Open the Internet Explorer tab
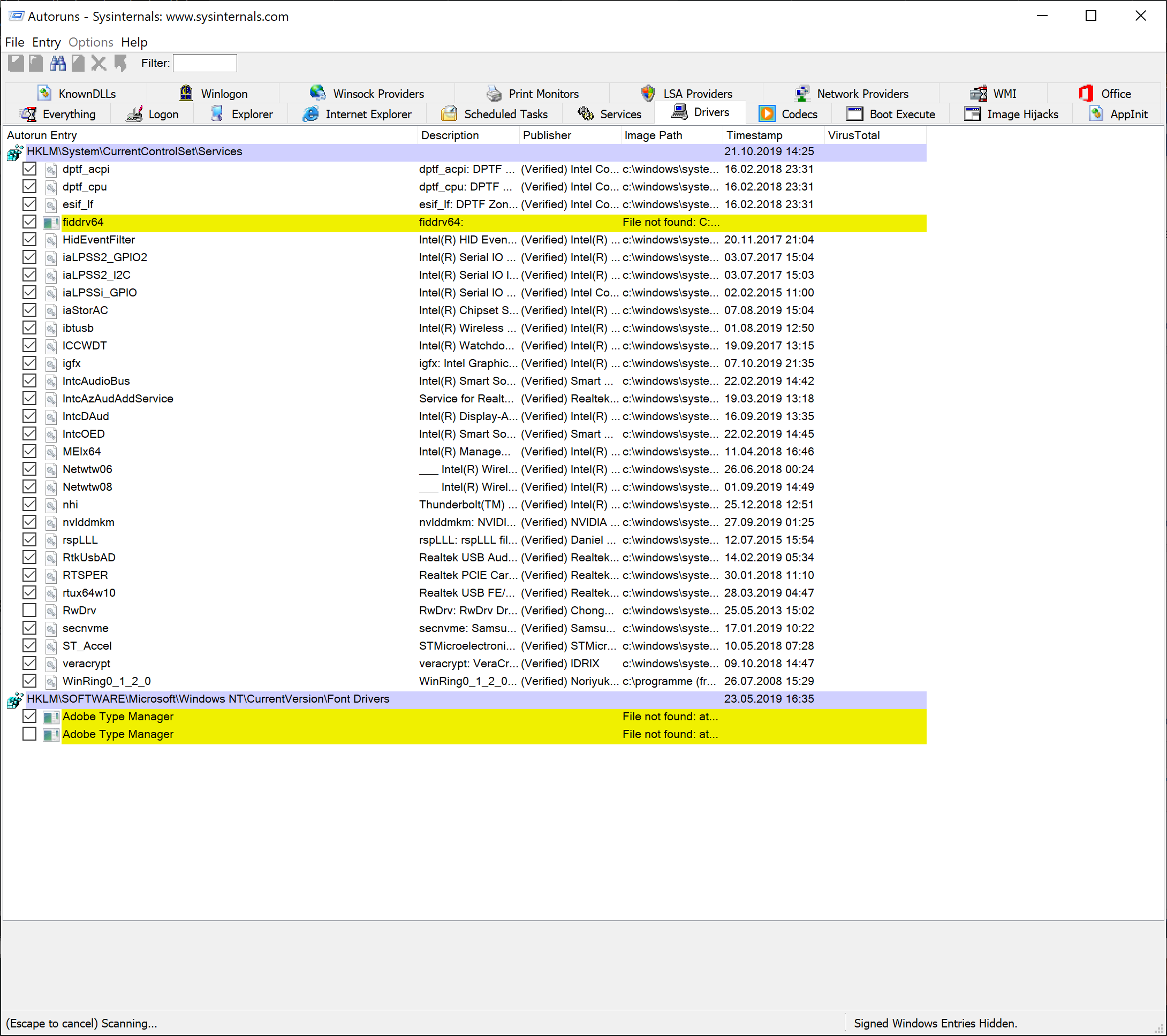The height and width of the screenshot is (1036, 1167). click(358, 114)
